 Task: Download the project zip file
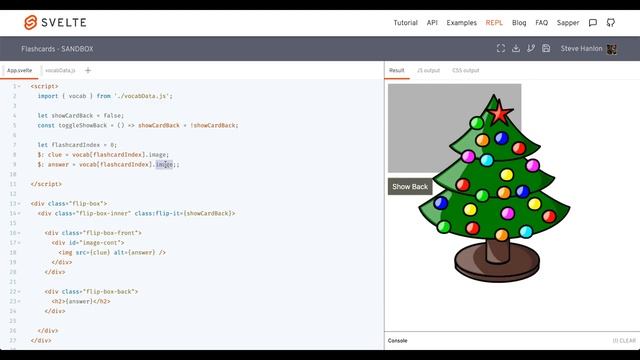pos(516,49)
